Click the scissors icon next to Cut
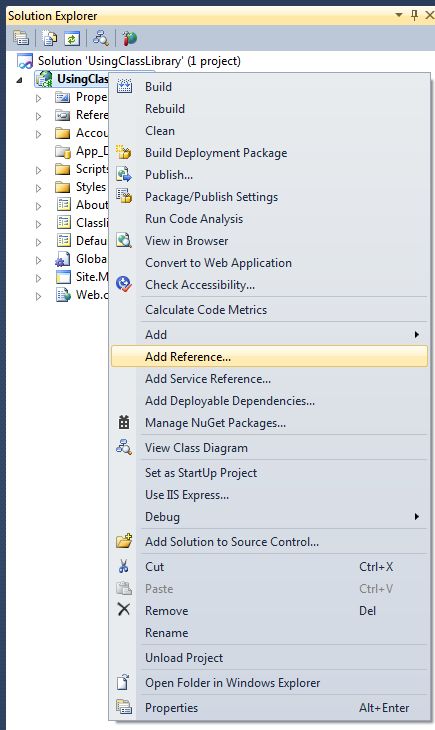Viewport: 435px width, 730px height. (124, 567)
